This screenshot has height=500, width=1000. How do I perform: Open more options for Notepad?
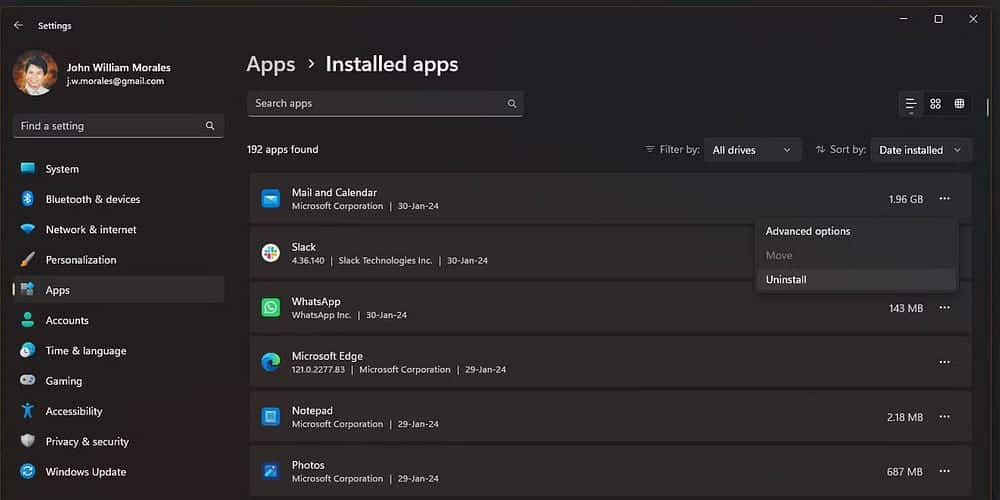(x=945, y=417)
